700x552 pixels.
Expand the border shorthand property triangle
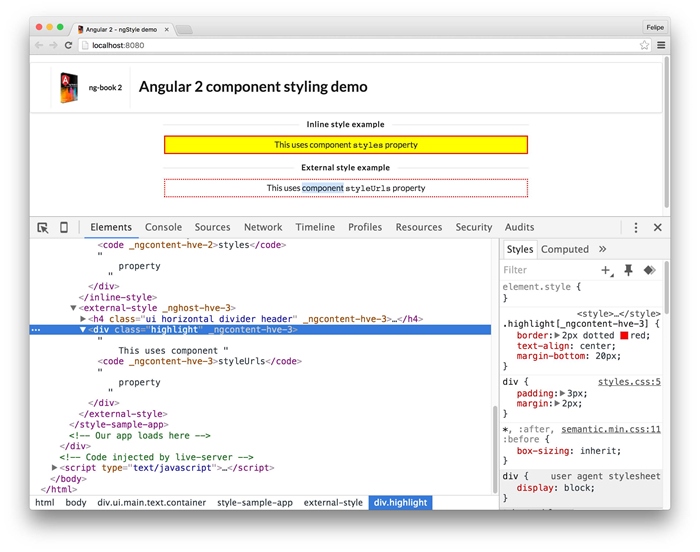[556, 335]
